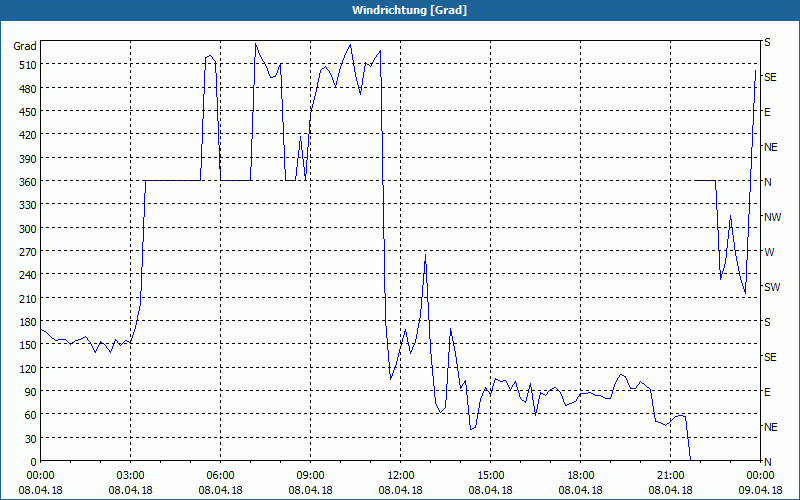Click the 180 y-axis tick label
800x500 pixels.
(x=27, y=322)
